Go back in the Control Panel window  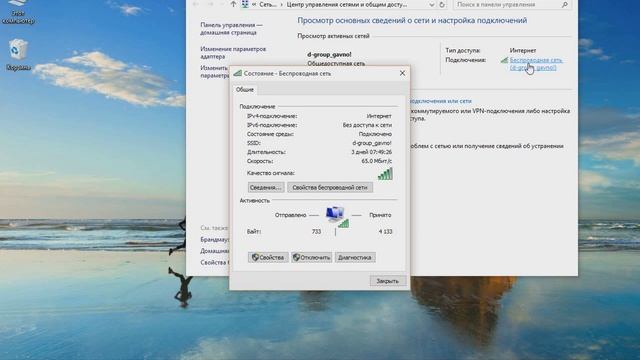pyautogui.click(x=196, y=4)
